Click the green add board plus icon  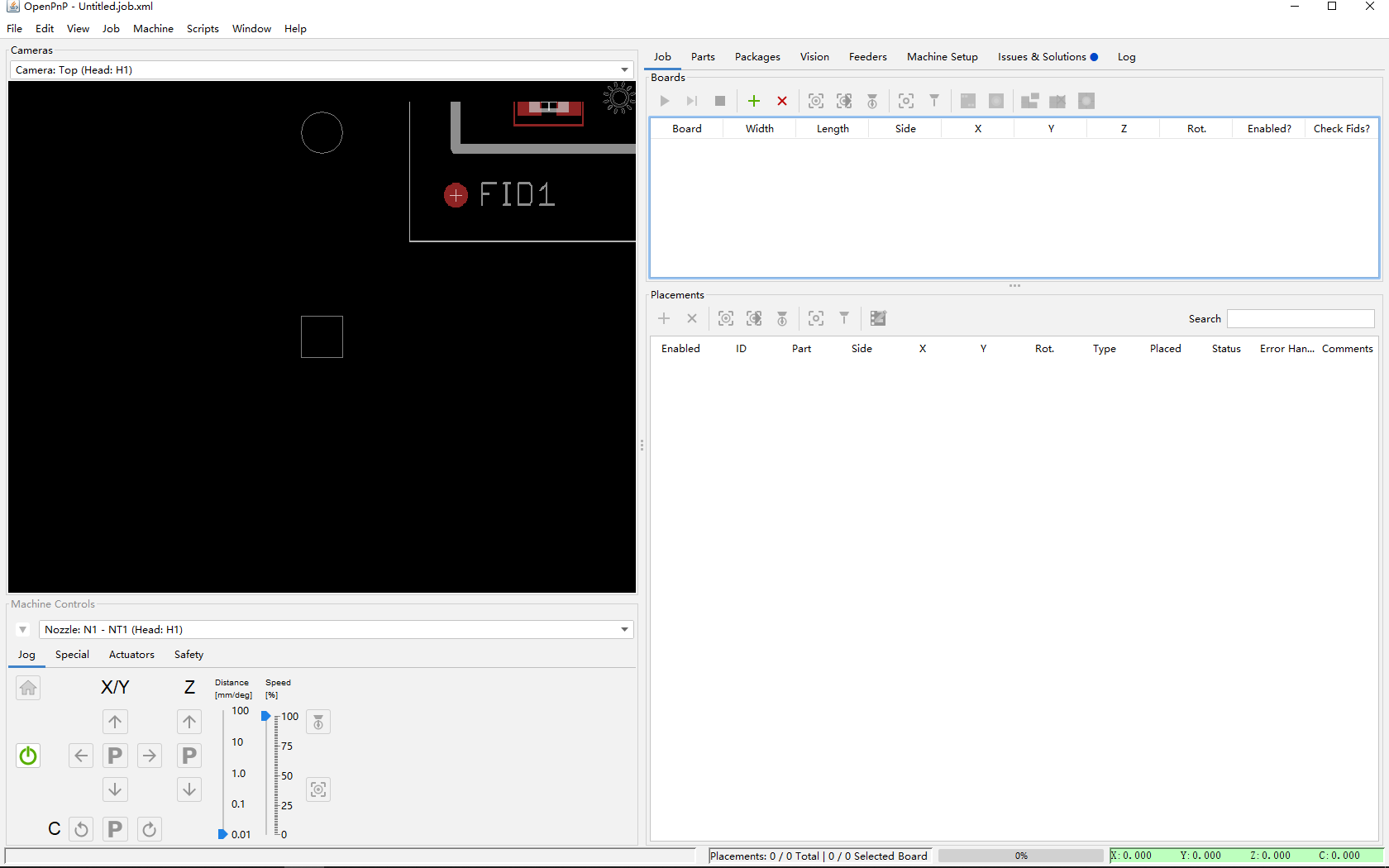click(753, 101)
